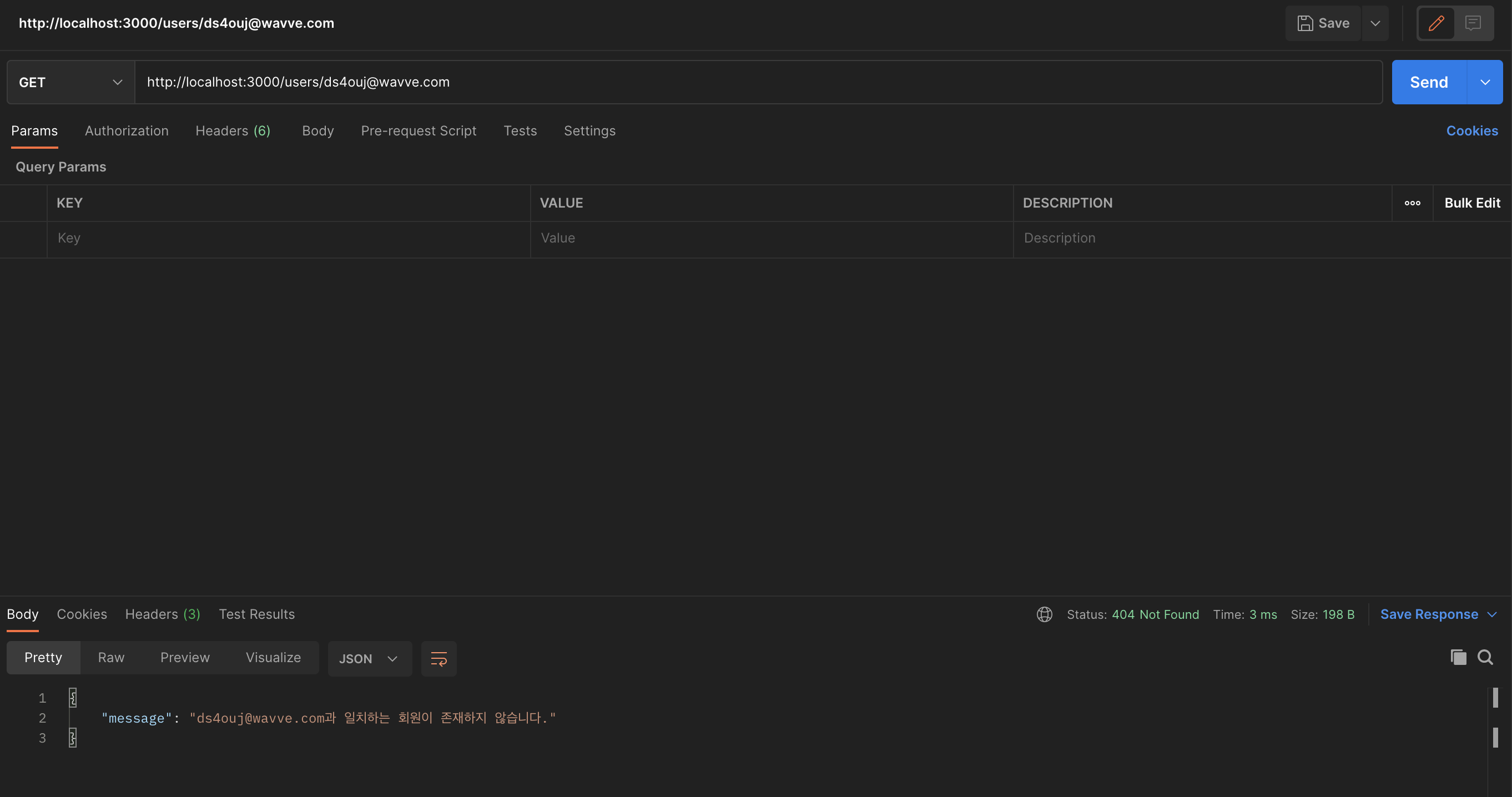Image resolution: width=1512 pixels, height=797 pixels.
Task: Click the network globe icon
Action: point(1044,614)
